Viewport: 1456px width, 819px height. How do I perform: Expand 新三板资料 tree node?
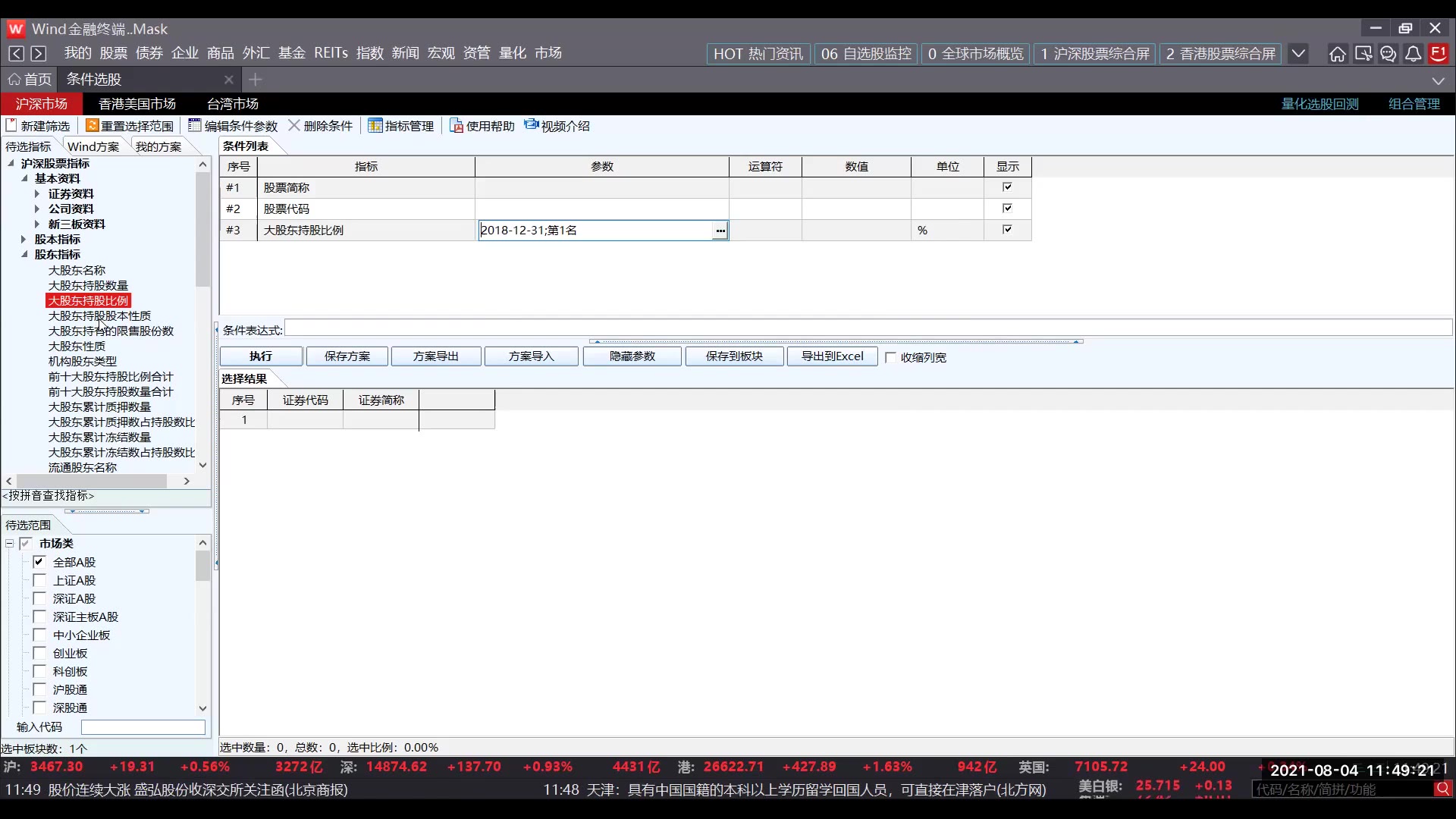point(37,224)
